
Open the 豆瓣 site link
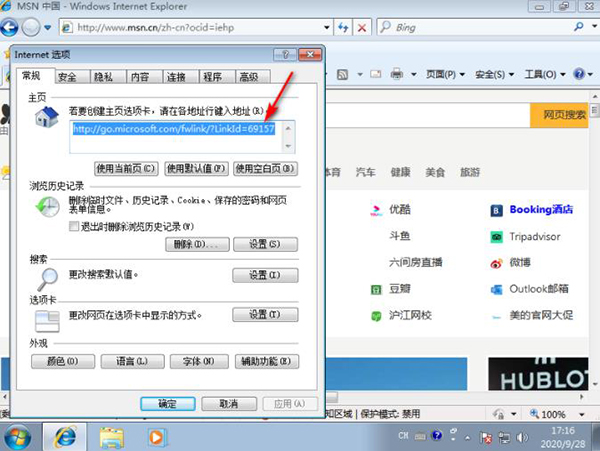400,288
